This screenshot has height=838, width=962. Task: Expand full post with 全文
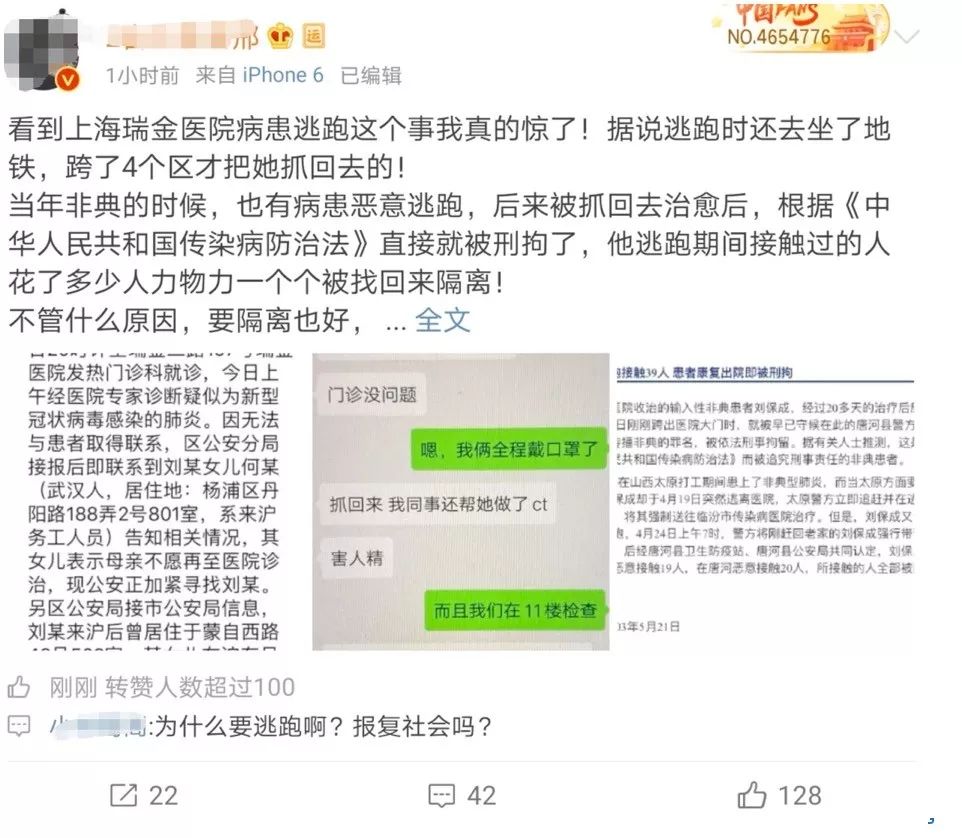(442, 320)
